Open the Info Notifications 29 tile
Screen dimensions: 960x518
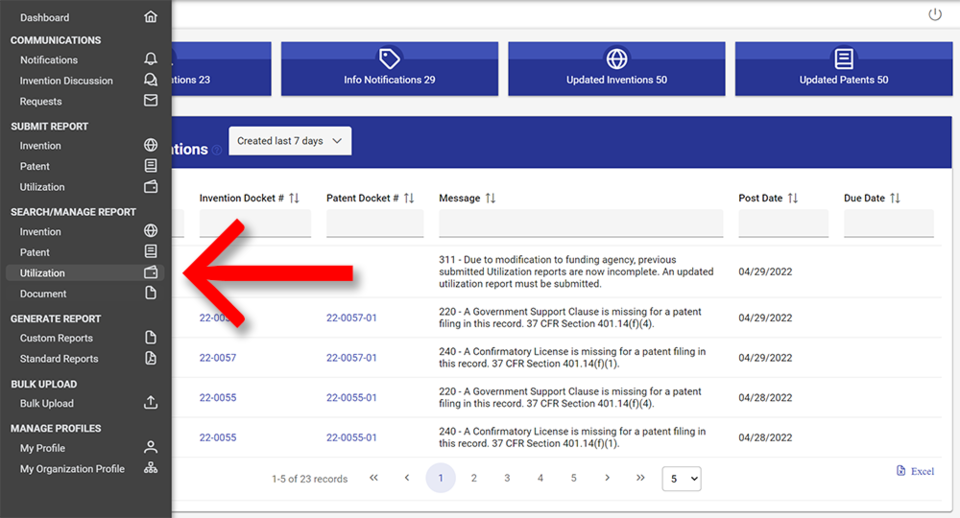tap(389, 68)
